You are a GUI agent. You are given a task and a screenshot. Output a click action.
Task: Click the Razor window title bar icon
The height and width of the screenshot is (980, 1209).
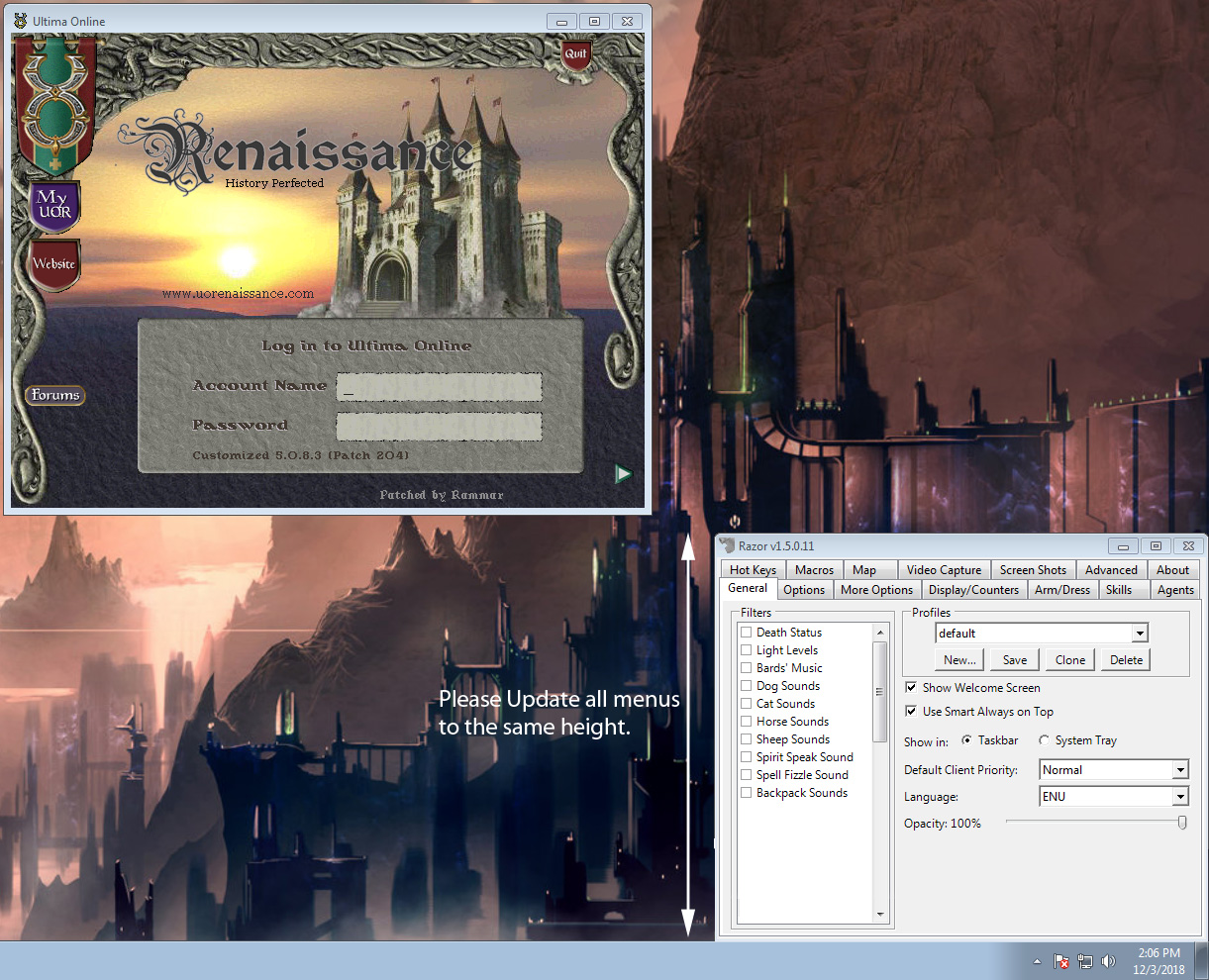[x=728, y=545]
